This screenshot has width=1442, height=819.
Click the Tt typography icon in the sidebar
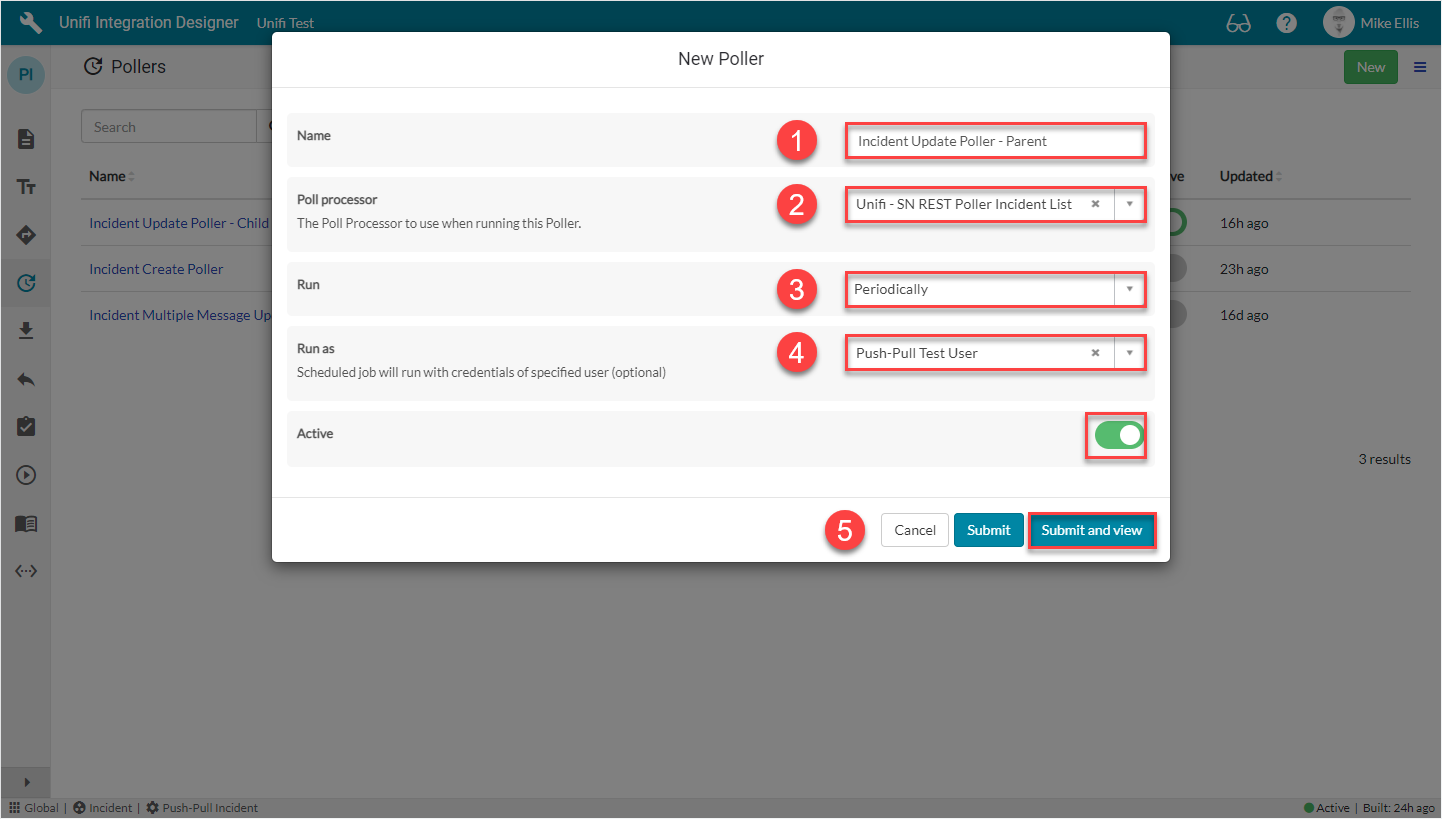click(x=25, y=186)
